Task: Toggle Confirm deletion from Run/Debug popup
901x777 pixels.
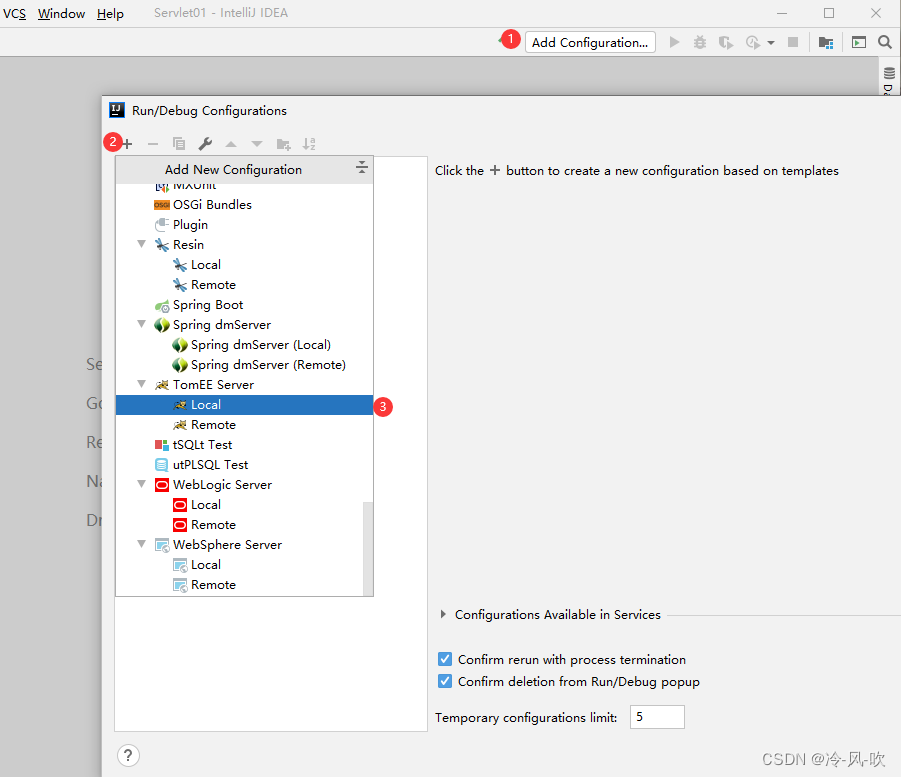Action: (445, 681)
